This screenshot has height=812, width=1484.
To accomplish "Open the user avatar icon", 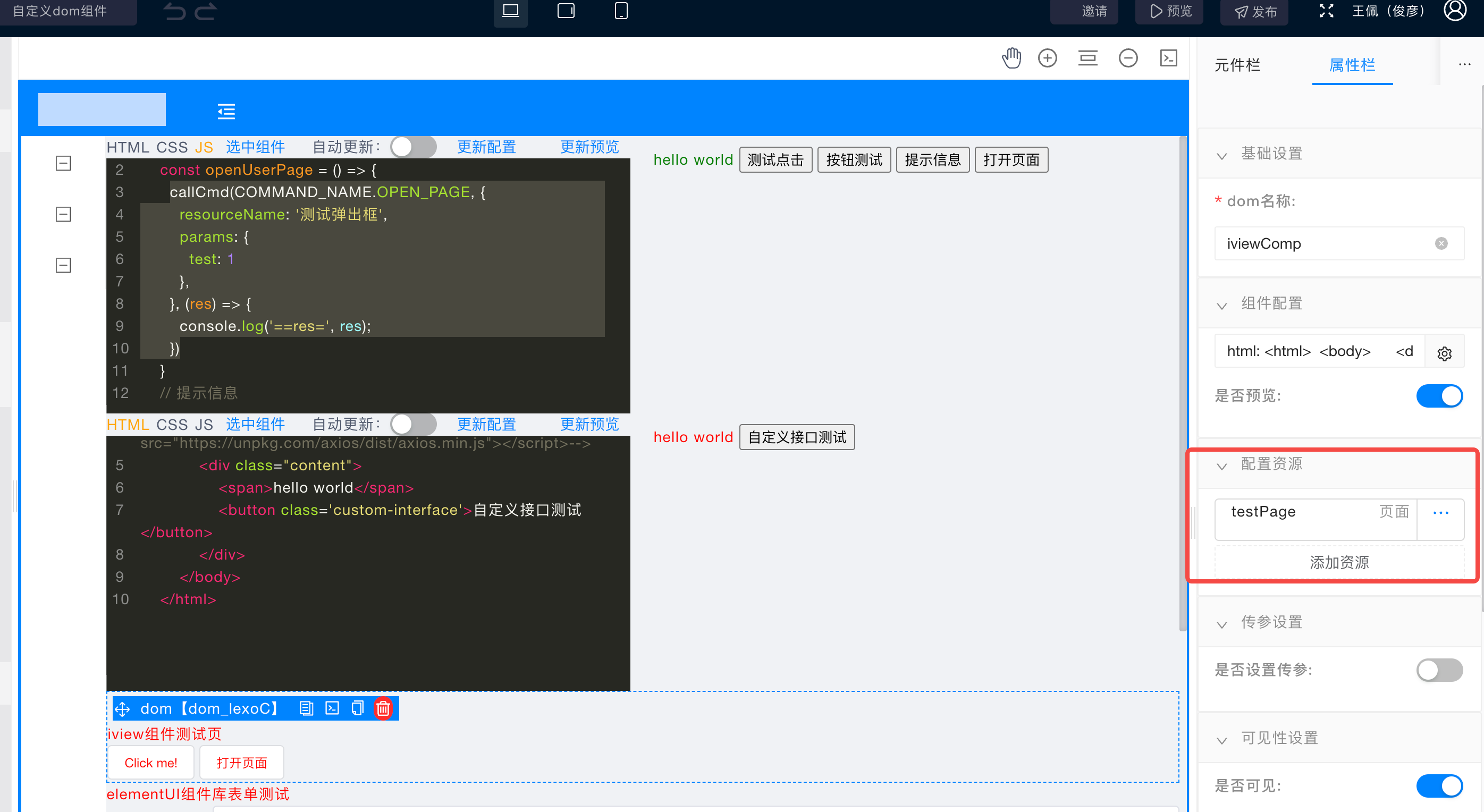I will 1455,10.
